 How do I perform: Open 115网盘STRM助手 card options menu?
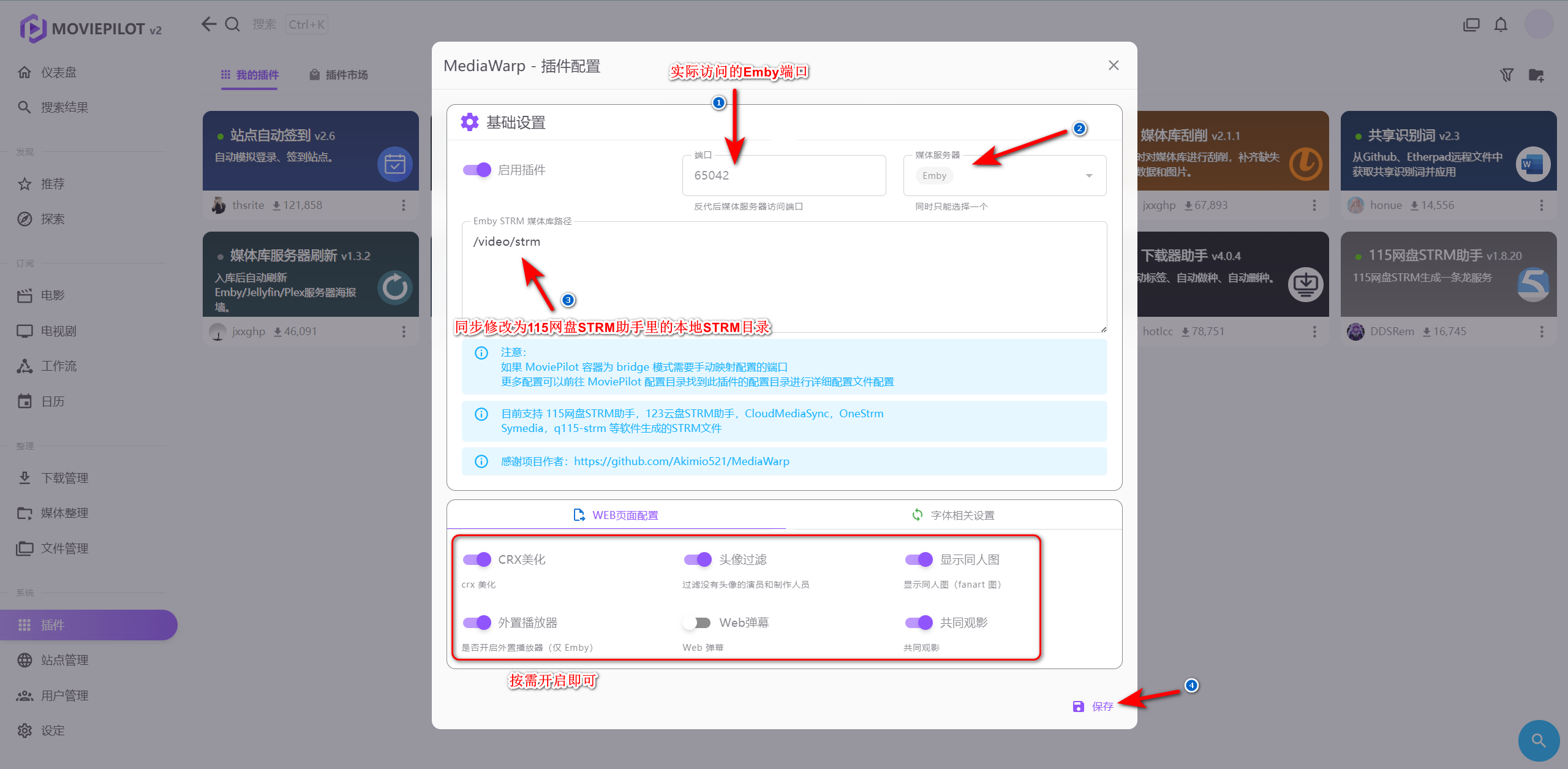1542,331
